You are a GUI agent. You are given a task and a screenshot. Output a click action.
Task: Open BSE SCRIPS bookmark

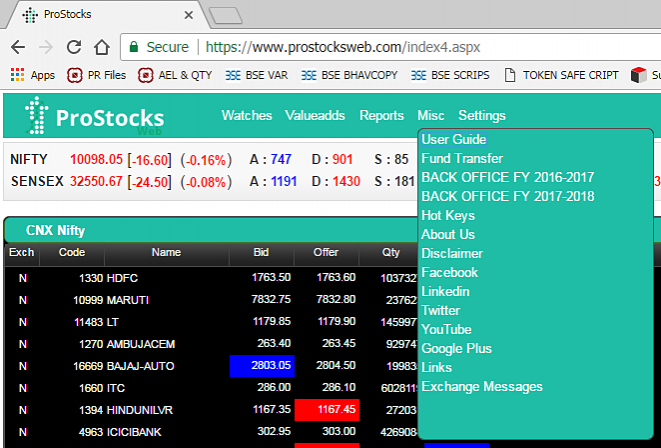(450, 75)
